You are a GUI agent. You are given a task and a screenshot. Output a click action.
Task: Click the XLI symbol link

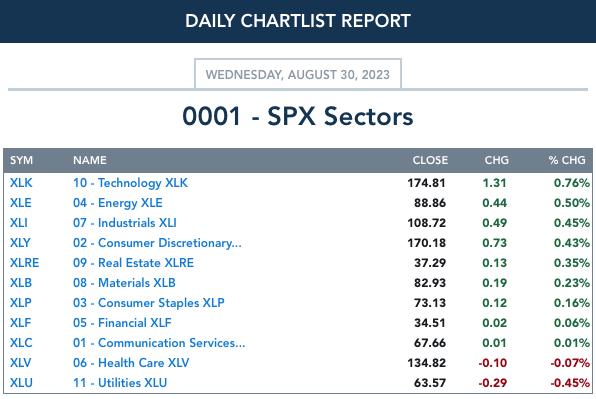(19, 223)
